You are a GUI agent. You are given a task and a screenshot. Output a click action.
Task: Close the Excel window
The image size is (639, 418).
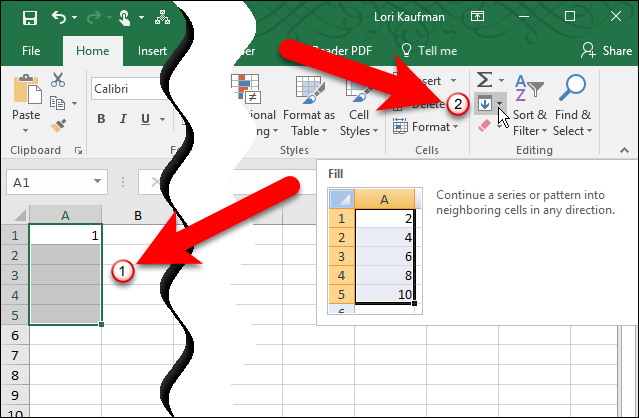tap(616, 16)
